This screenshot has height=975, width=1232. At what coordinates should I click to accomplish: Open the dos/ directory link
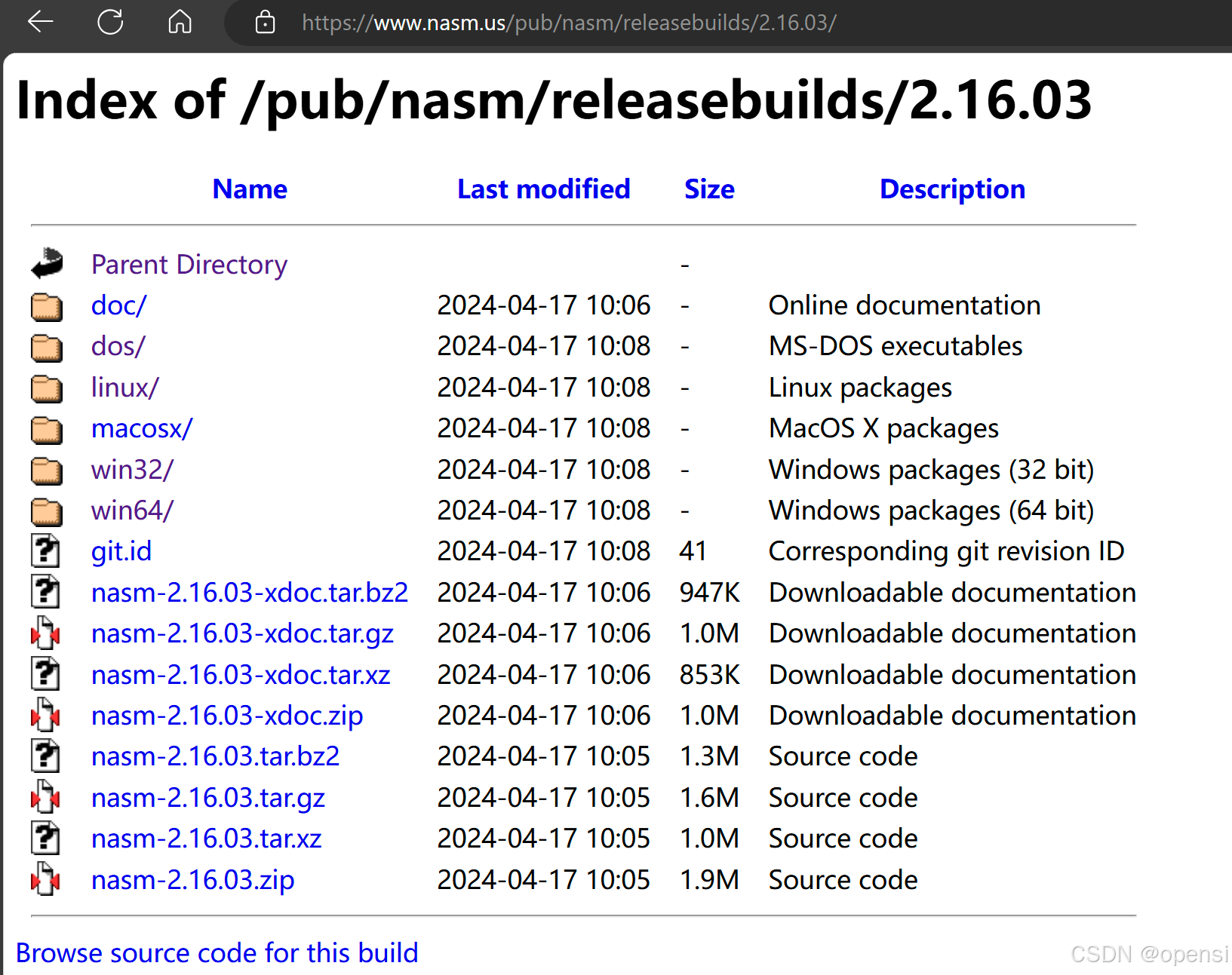pos(118,346)
